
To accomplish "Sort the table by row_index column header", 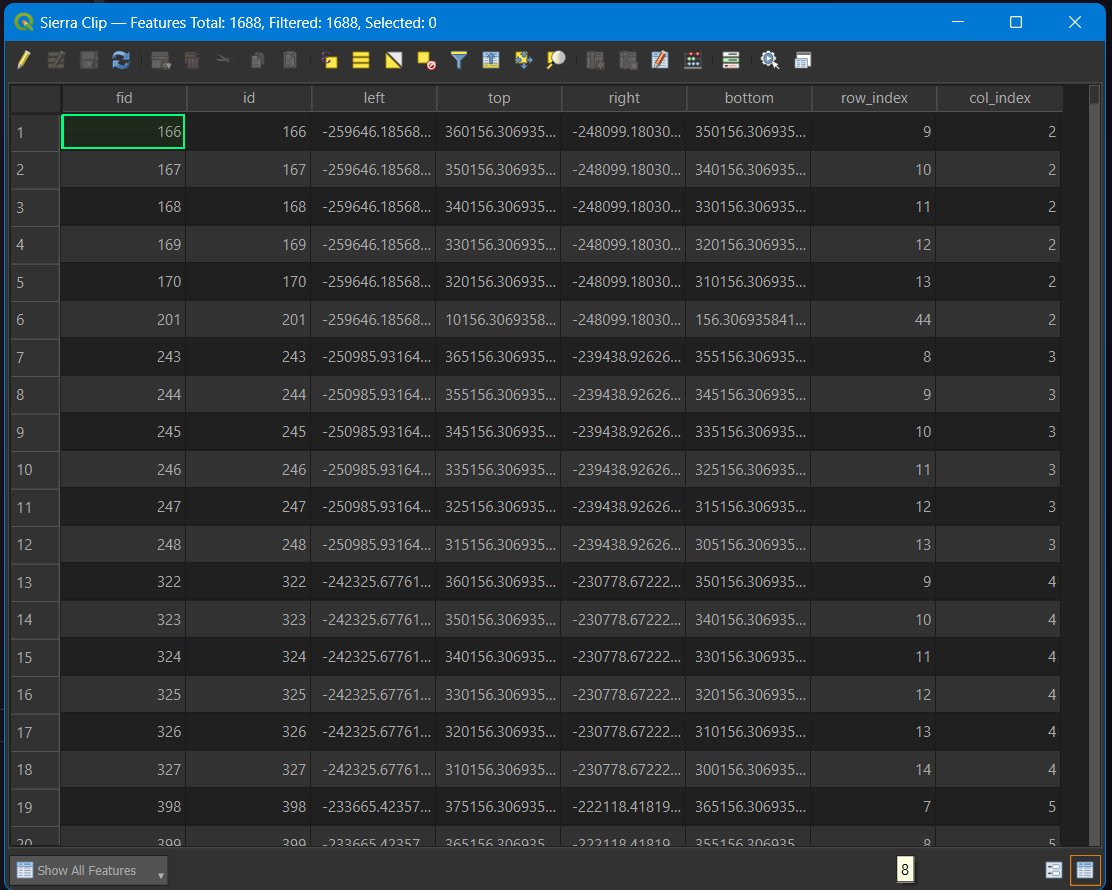I will (x=873, y=97).
